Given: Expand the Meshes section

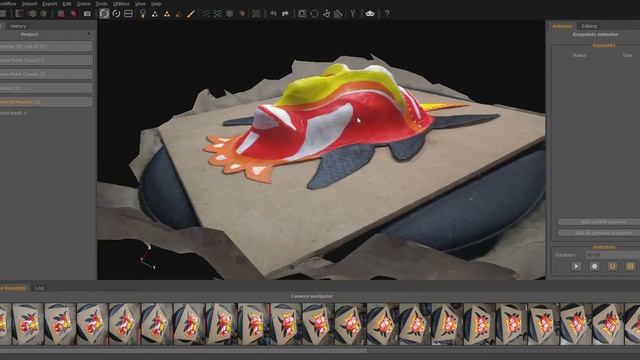Looking at the screenshot, I should coord(46,88).
